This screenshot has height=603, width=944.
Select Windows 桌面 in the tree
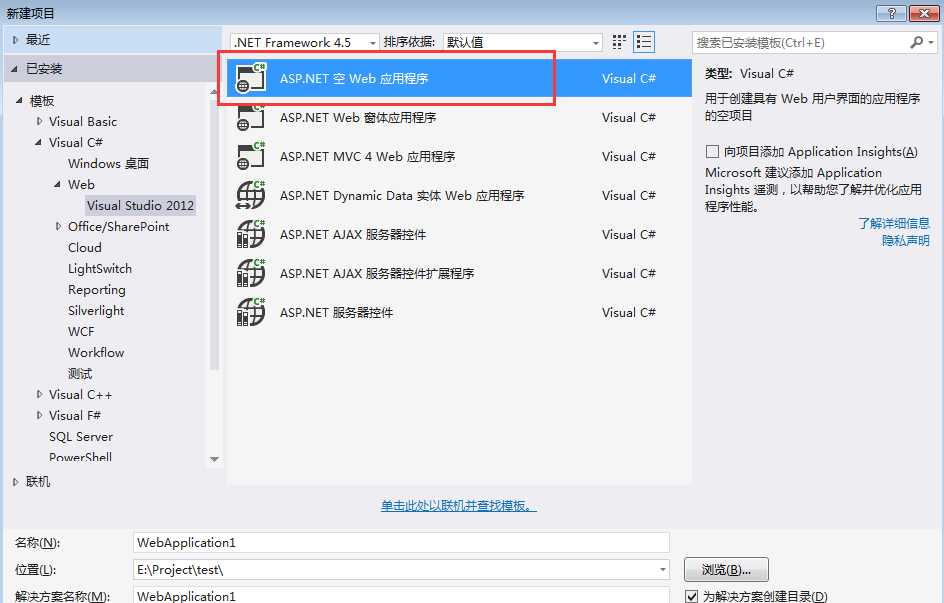tap(108, 164)
